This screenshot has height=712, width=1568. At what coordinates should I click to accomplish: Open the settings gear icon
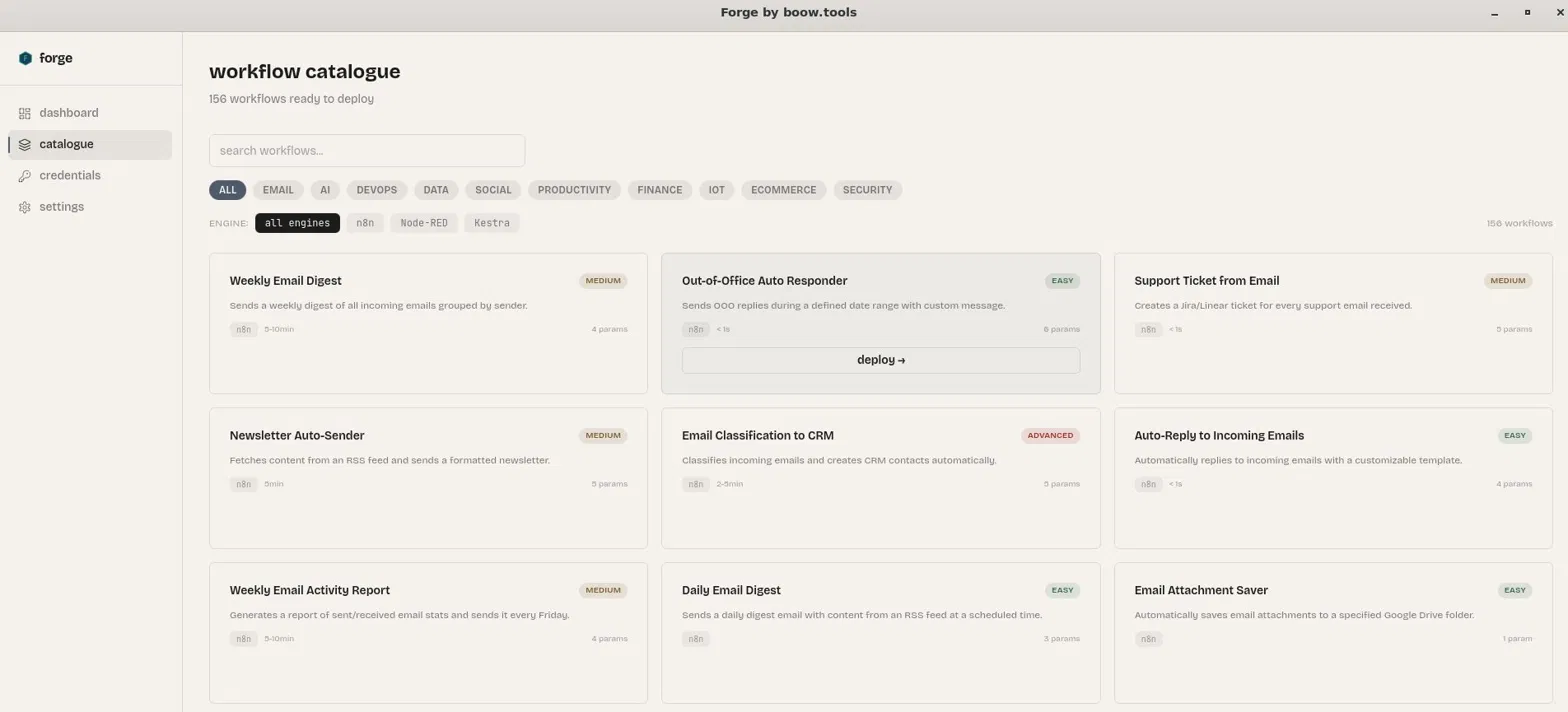tap(25, 207)
